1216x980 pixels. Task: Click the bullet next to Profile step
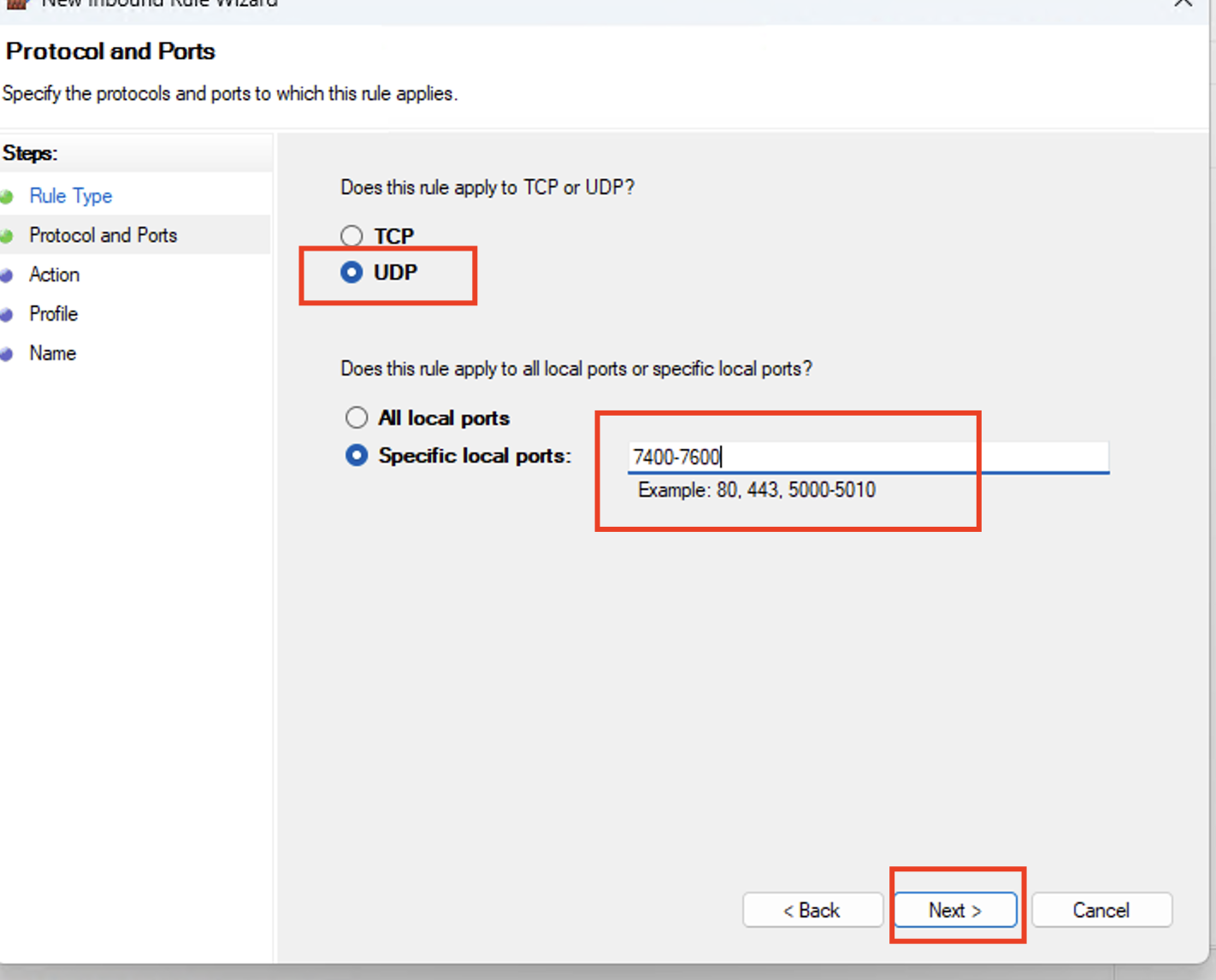pyautogui.click(x=8, y=315)
